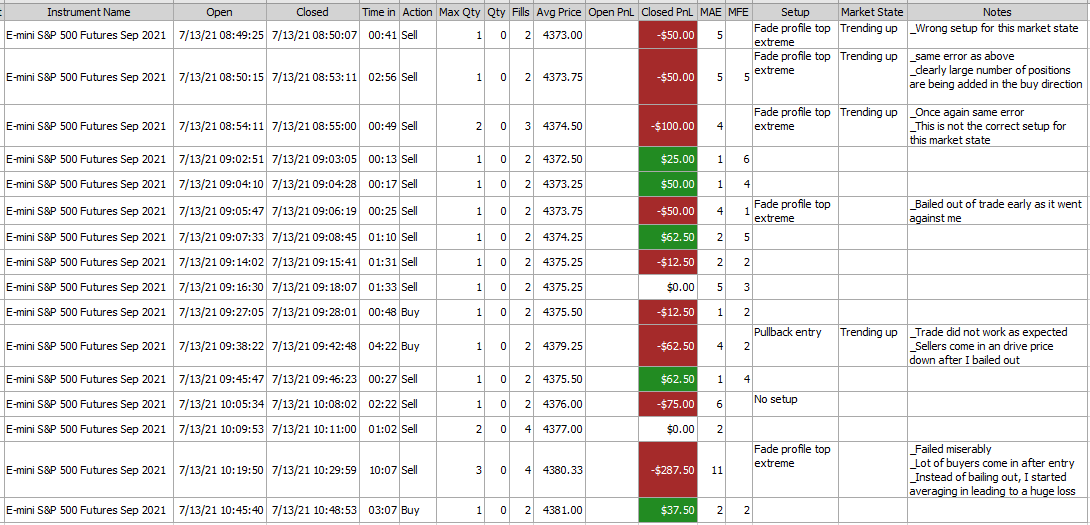
Task: Click the Closed column header
Action: point(313,12)
